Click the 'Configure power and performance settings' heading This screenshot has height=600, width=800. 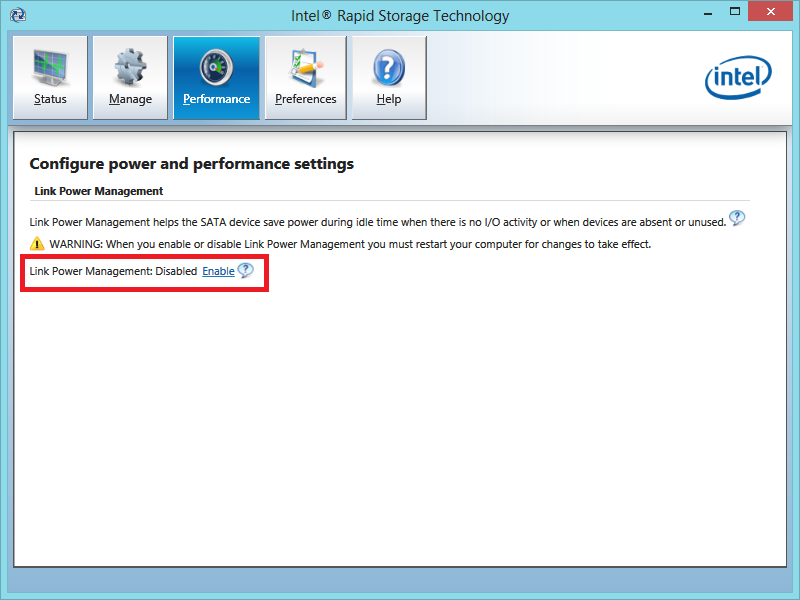coord(191,164)
